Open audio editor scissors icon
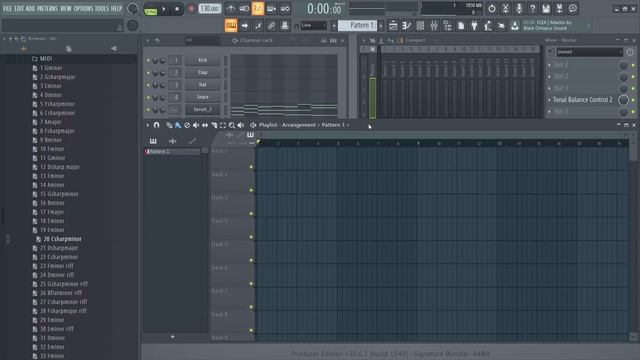 pos(505,8)
